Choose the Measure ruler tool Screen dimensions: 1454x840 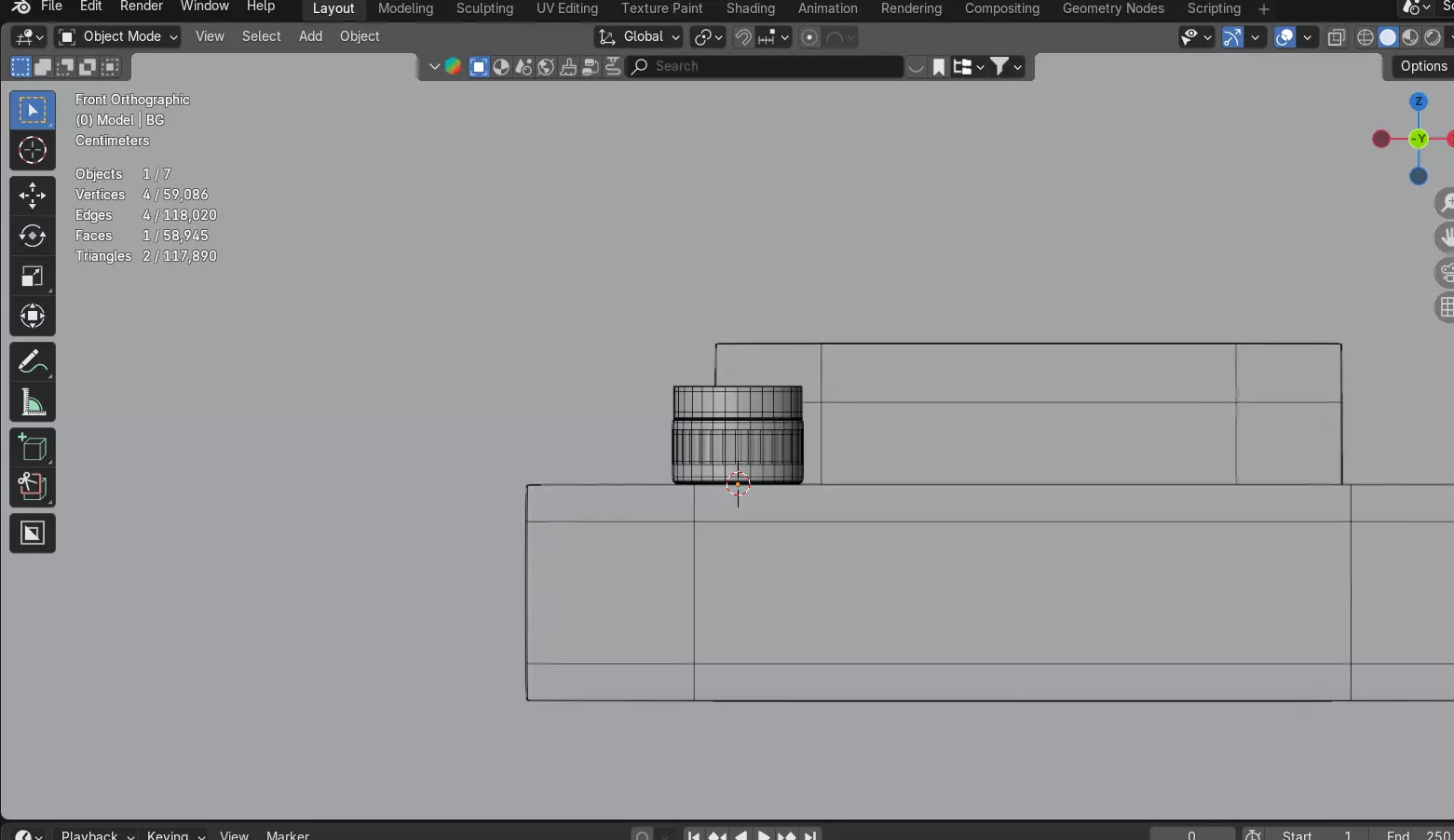click(x=33, y=402)
